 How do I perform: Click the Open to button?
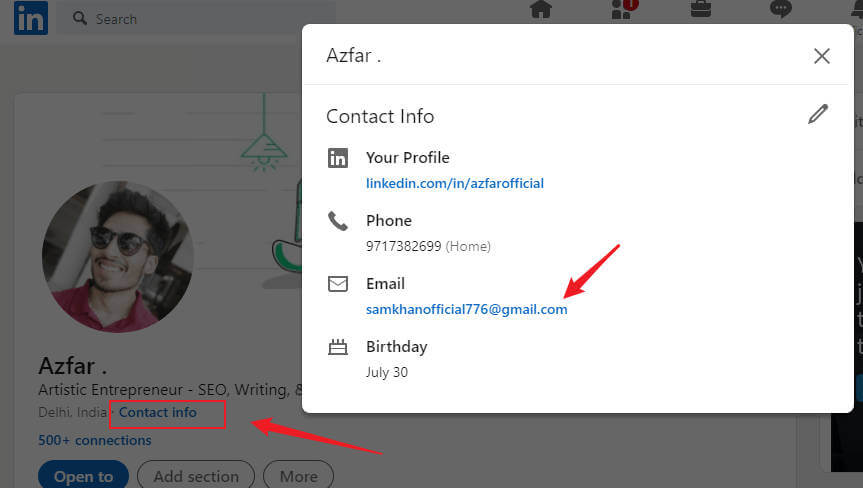(x=83, y=476)
